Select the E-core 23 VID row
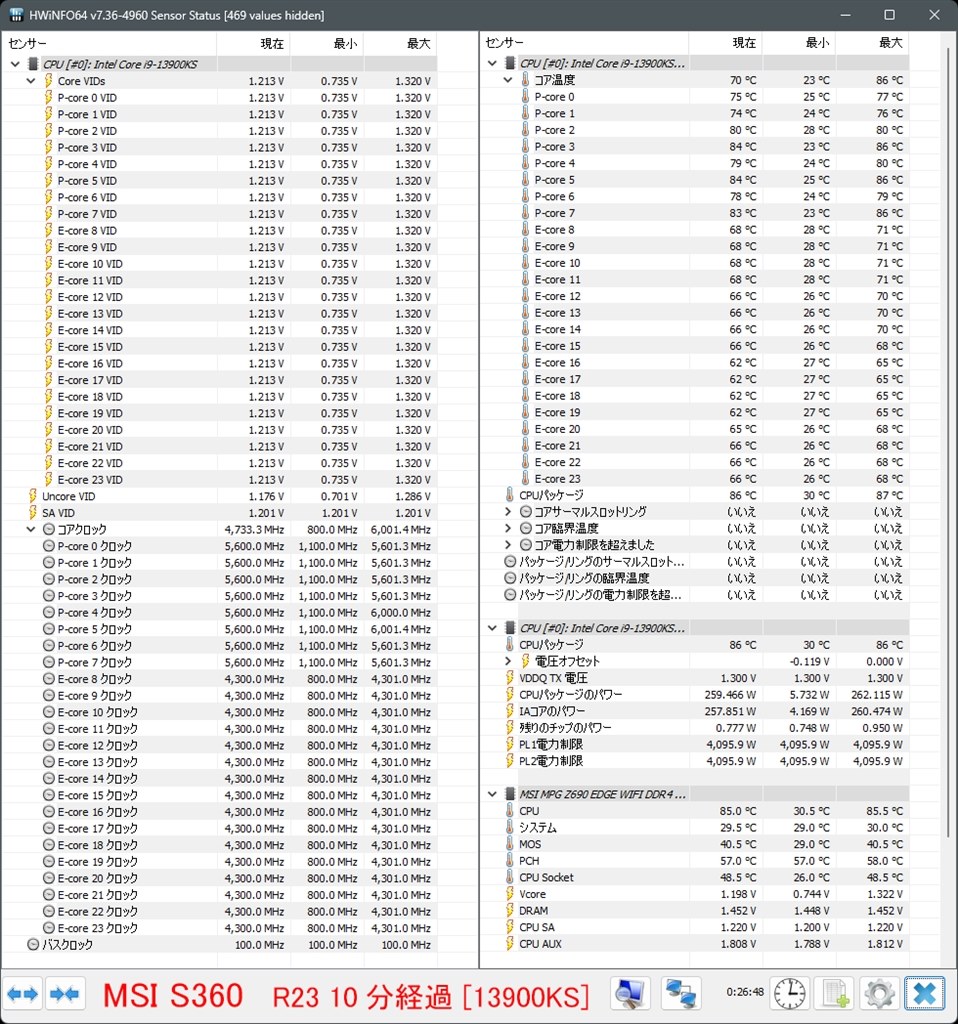 click(x=220, y=479)
